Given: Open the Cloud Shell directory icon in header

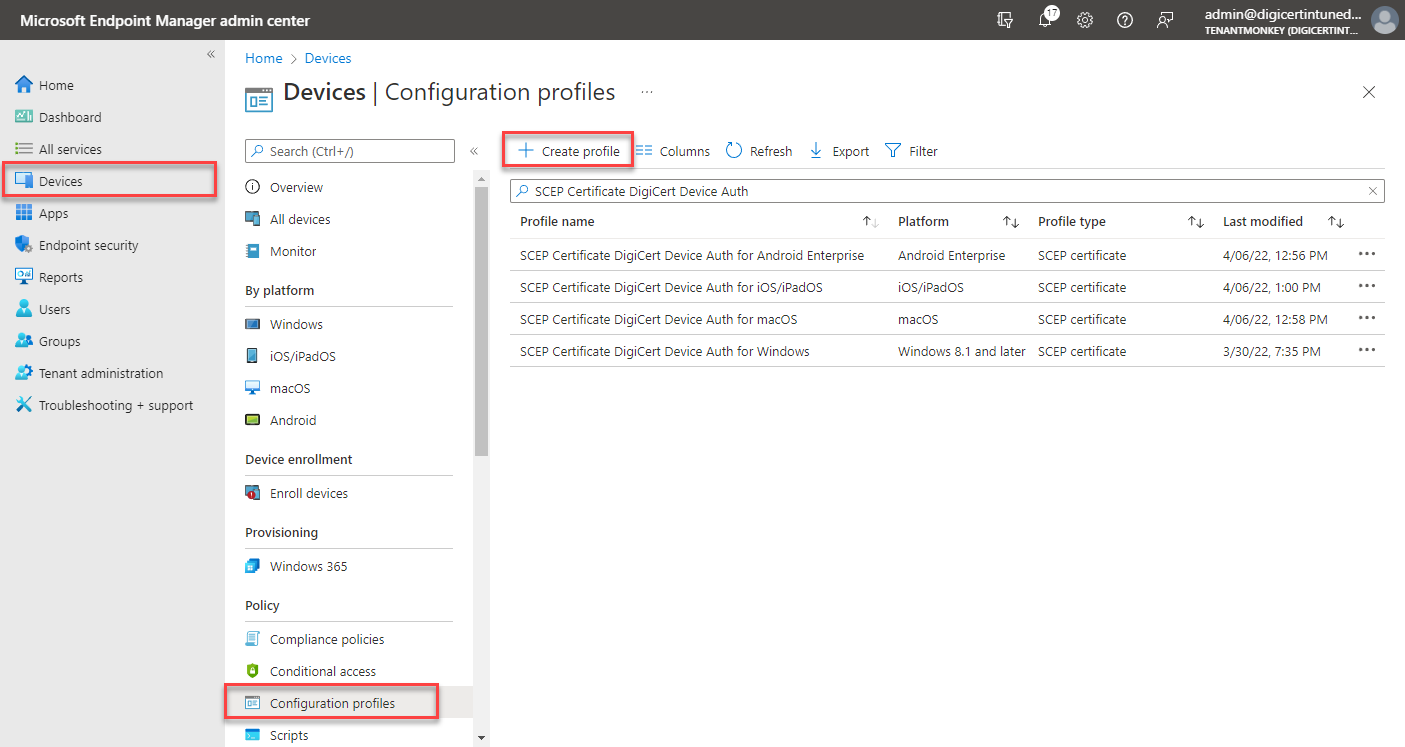Looking at the screenshot, I should [1005, 20].
